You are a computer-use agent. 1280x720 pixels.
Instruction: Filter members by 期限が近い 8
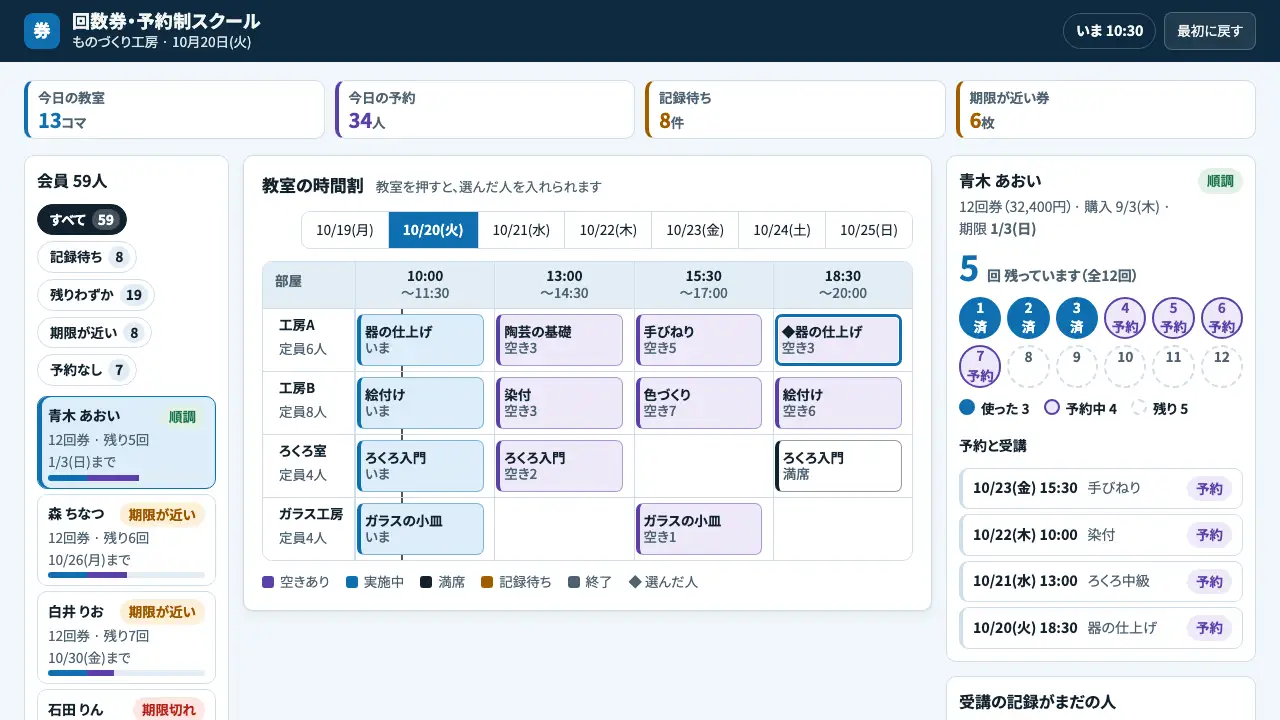pos(94,333)
